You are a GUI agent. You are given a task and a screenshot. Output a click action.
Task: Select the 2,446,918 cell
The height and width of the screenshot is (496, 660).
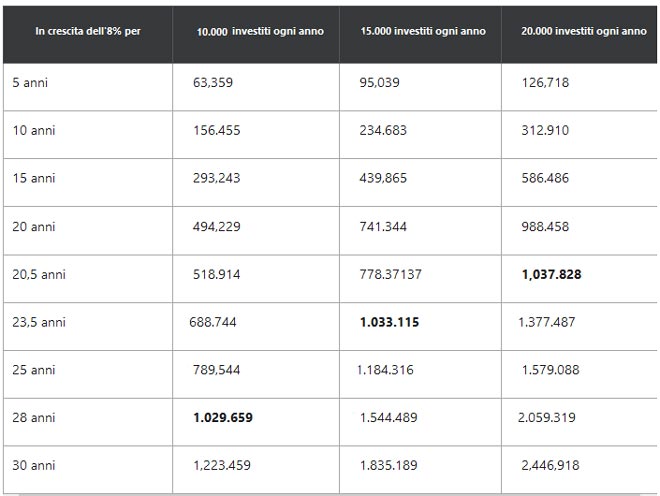550,465
